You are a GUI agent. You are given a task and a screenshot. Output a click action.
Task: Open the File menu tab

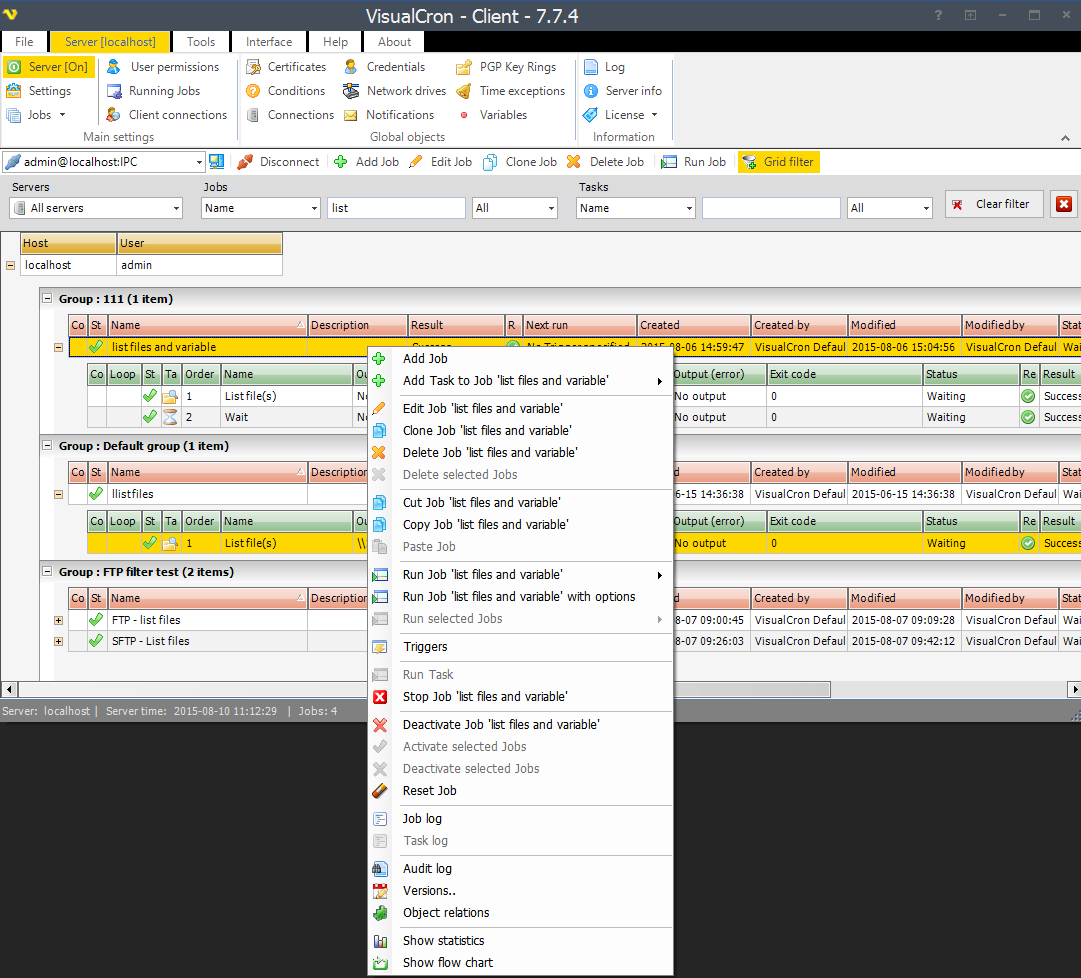coord(24,42)
